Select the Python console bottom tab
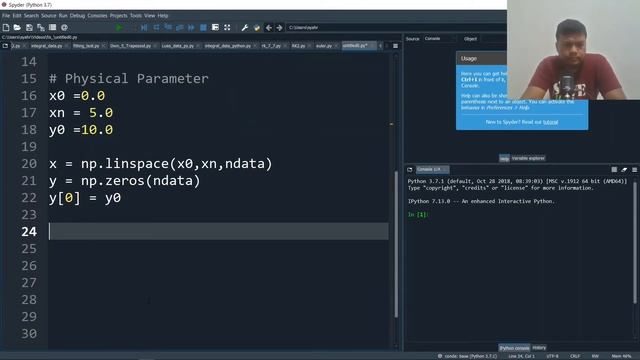Screen dimensions: 640x360 514,348
